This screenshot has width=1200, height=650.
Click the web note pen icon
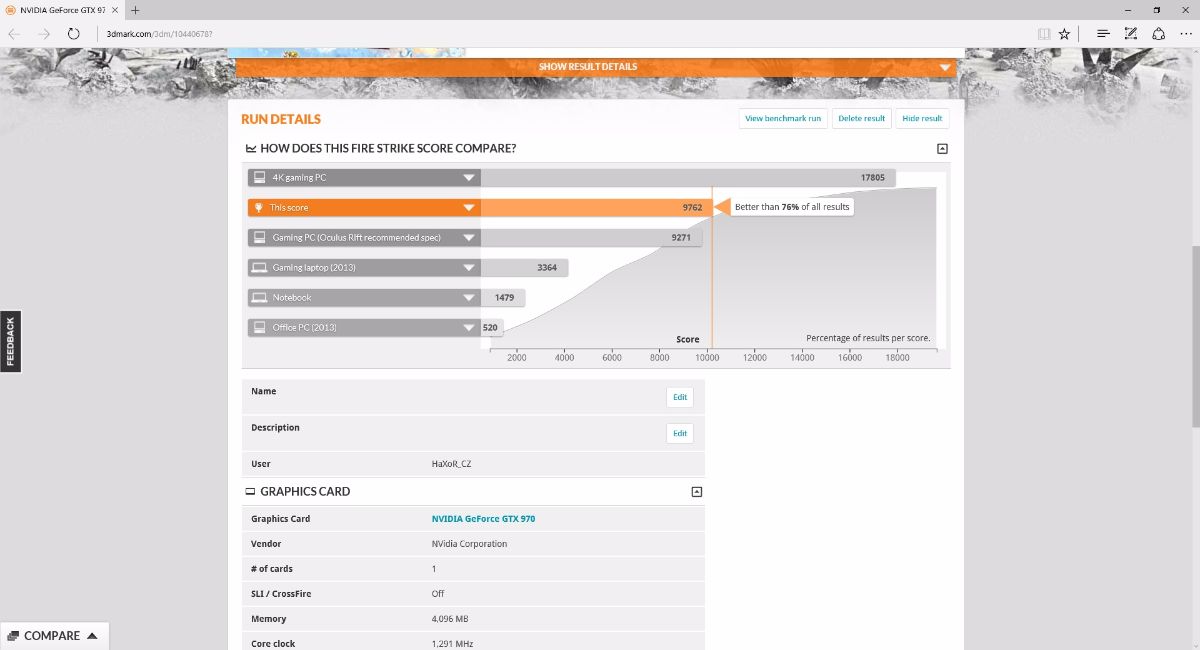[x=1130, y=34]
